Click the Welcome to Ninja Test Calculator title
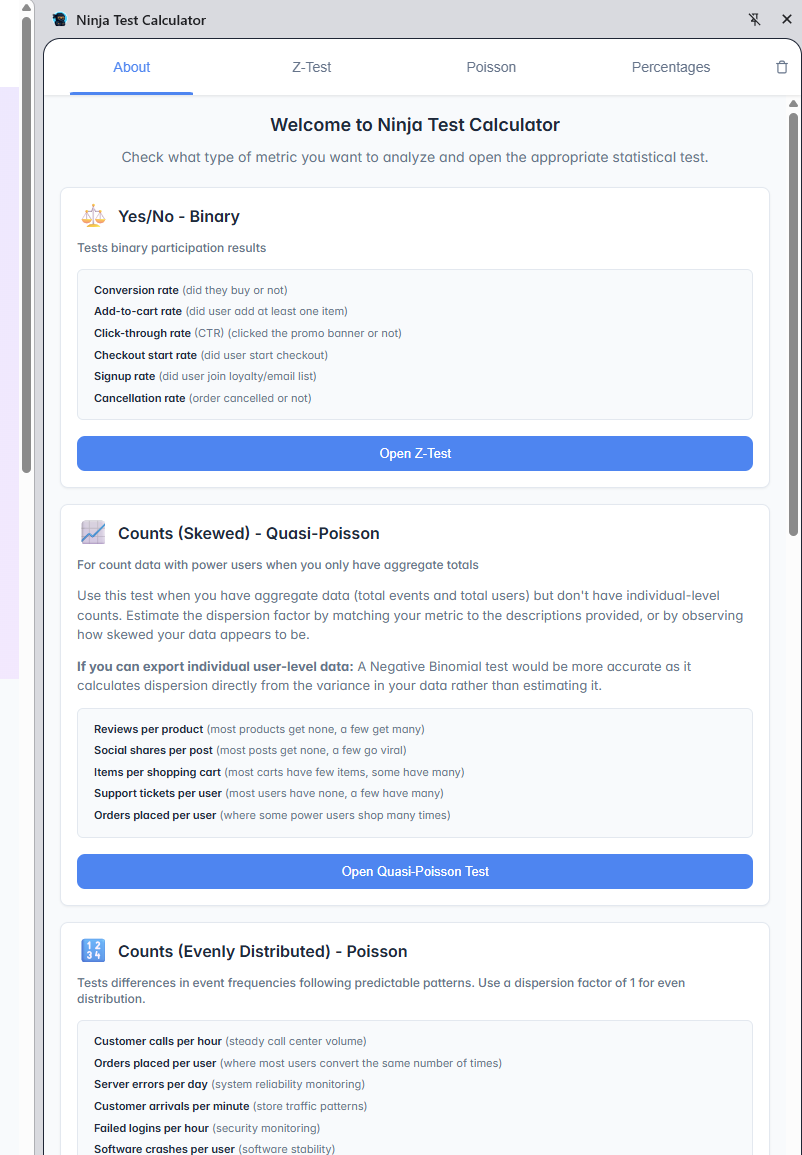The width and height of the screenshot is (802, 1155). pos(415,125)
